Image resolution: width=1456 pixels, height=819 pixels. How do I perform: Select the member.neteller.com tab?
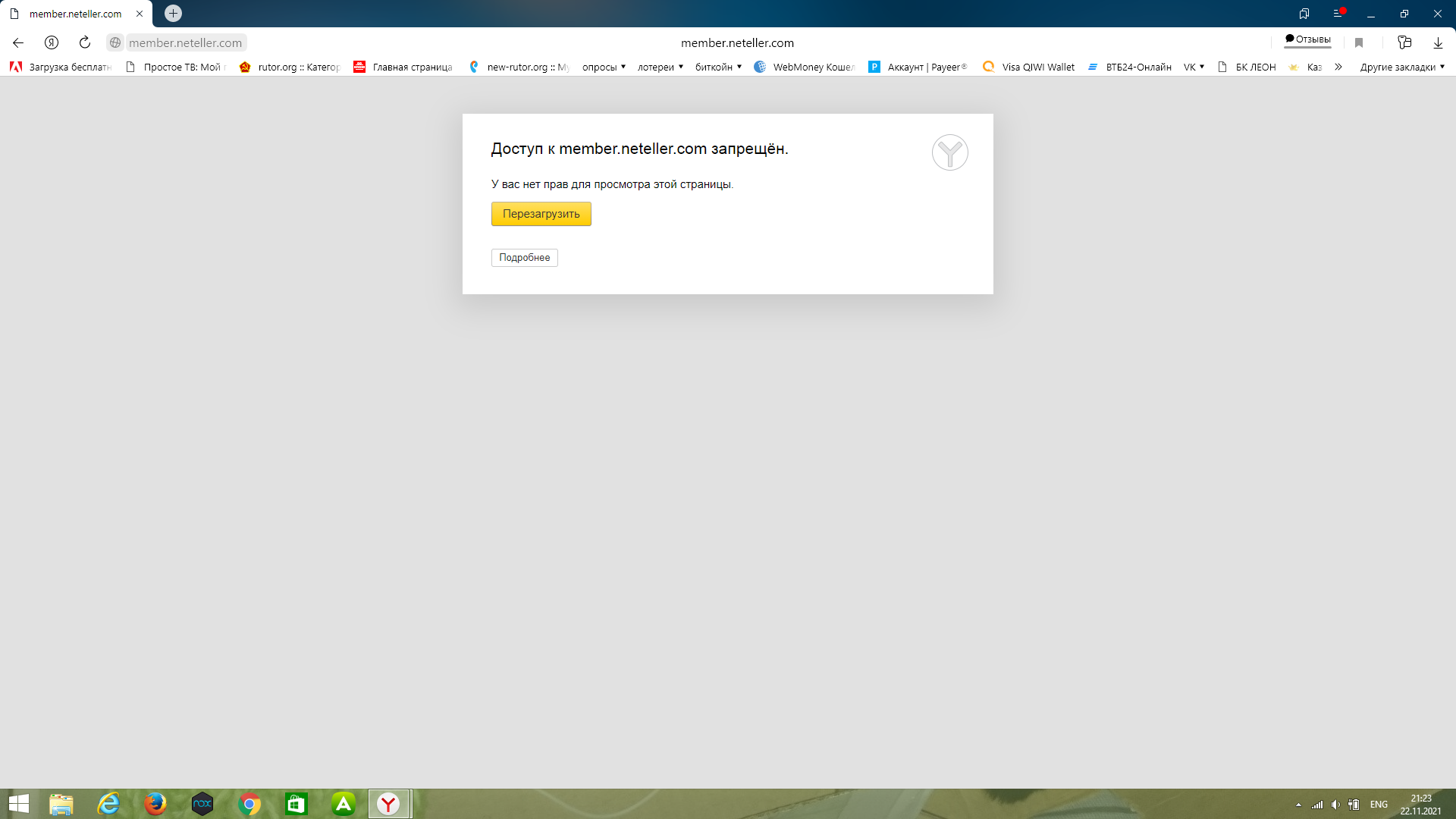point(75,14)
